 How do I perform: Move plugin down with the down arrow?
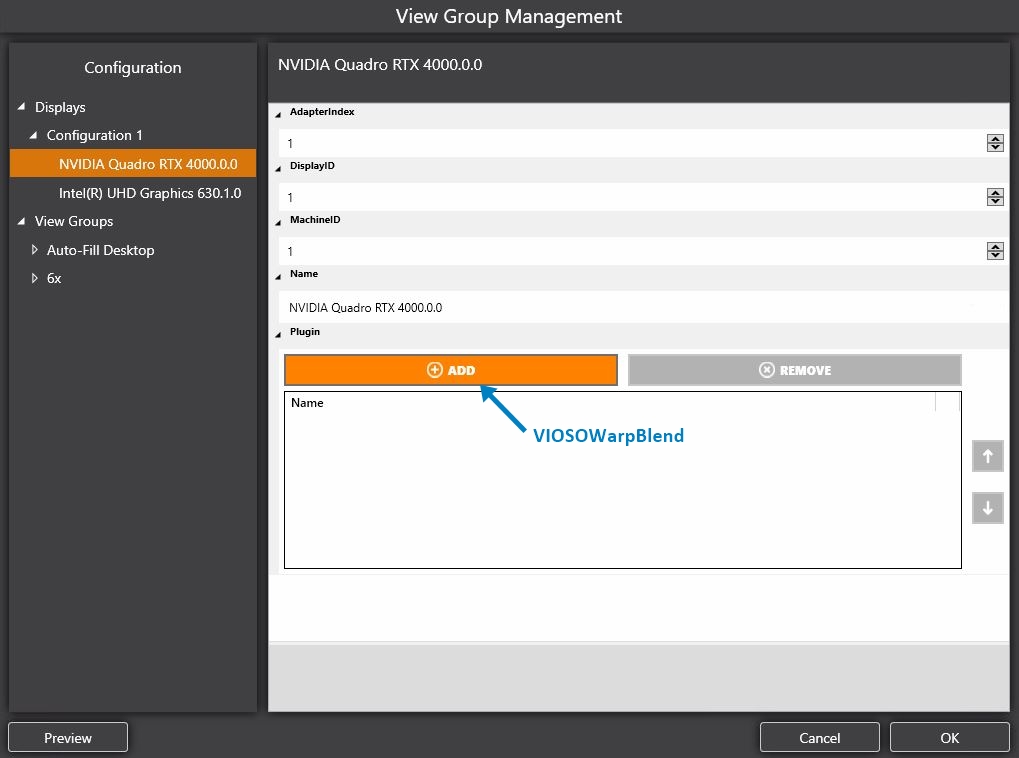(987, 508)
